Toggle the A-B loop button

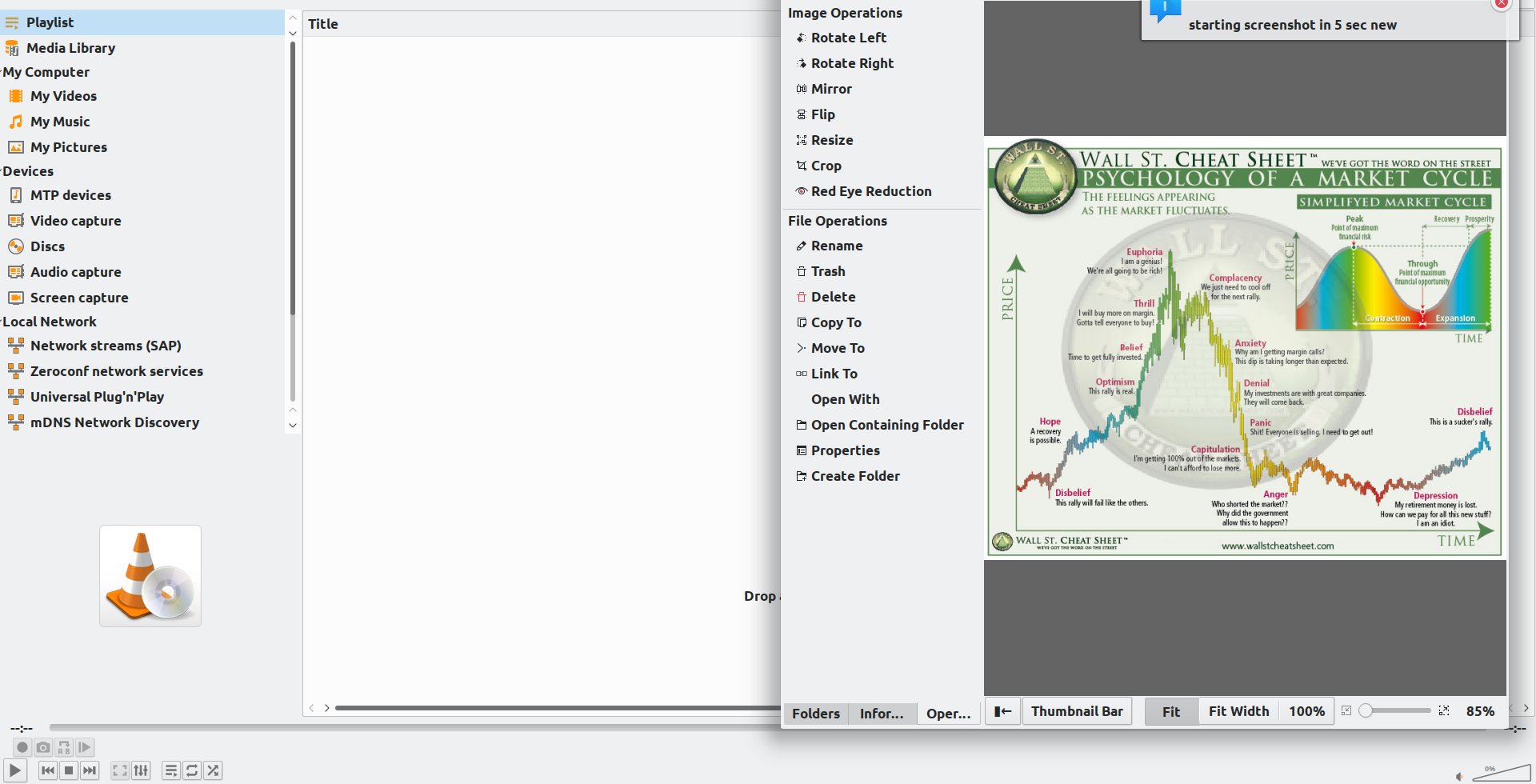tap(64, 747)
